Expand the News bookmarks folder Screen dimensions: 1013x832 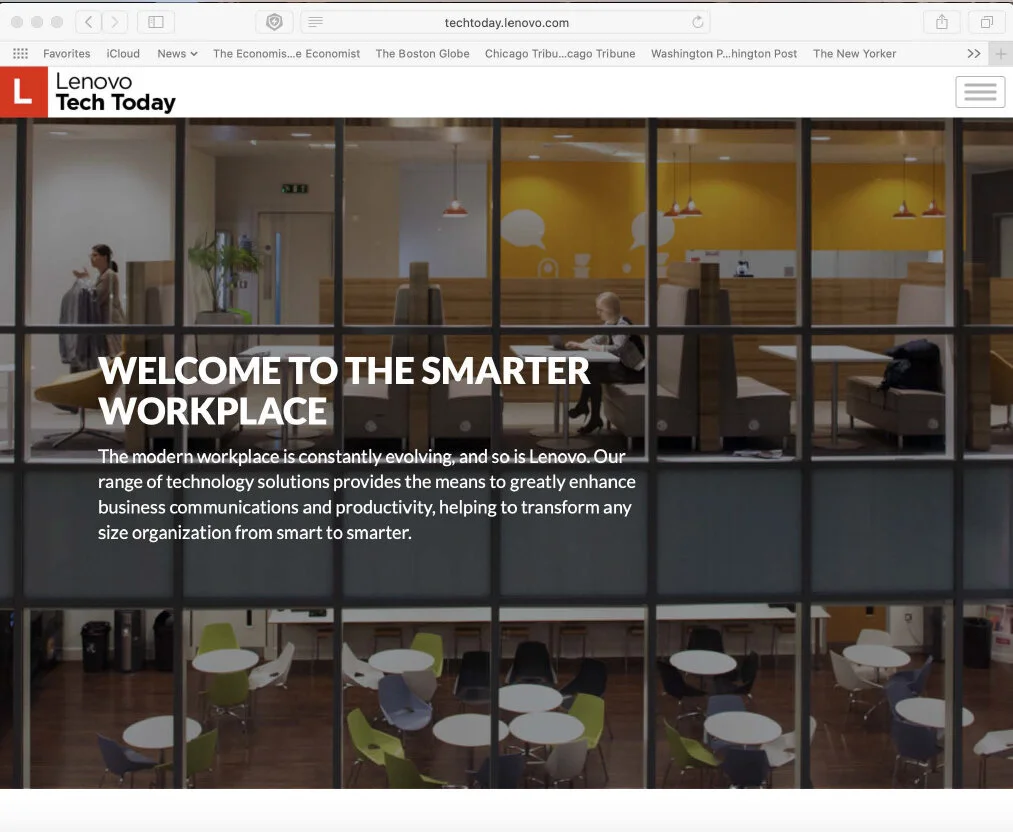click(x=177, y=54)
